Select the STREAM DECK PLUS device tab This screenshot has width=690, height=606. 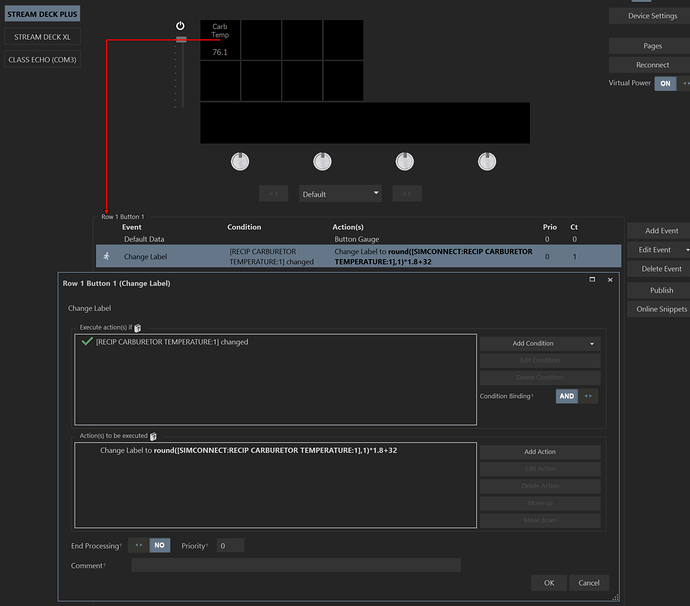pos(42,14)
